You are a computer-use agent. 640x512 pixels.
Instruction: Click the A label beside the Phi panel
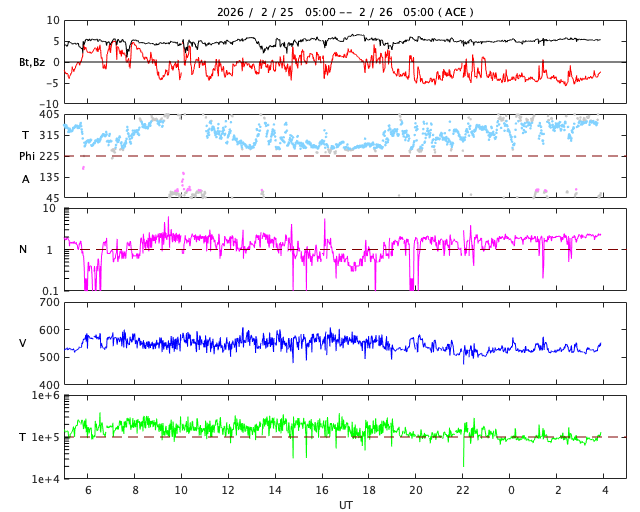click(26, 179)
